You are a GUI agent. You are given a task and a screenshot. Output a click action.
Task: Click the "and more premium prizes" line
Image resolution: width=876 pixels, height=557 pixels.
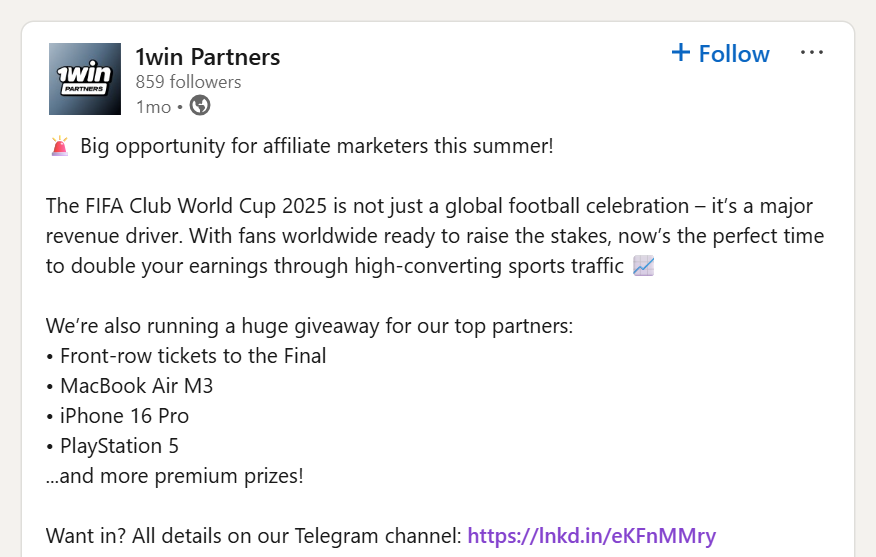(x=174, y=476)
